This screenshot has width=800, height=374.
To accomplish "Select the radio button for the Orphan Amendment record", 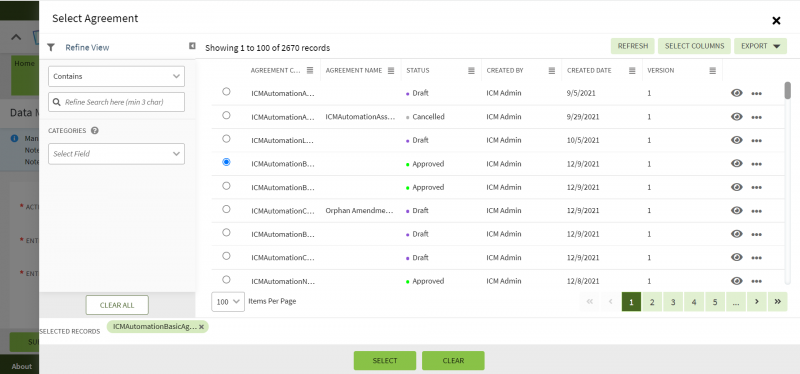I will (x=226, y=209).
